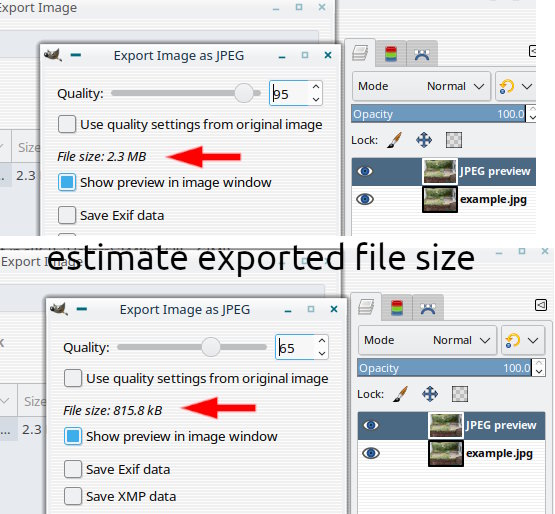Switch to Channels tab in top panel

click(x=390, y=54)
